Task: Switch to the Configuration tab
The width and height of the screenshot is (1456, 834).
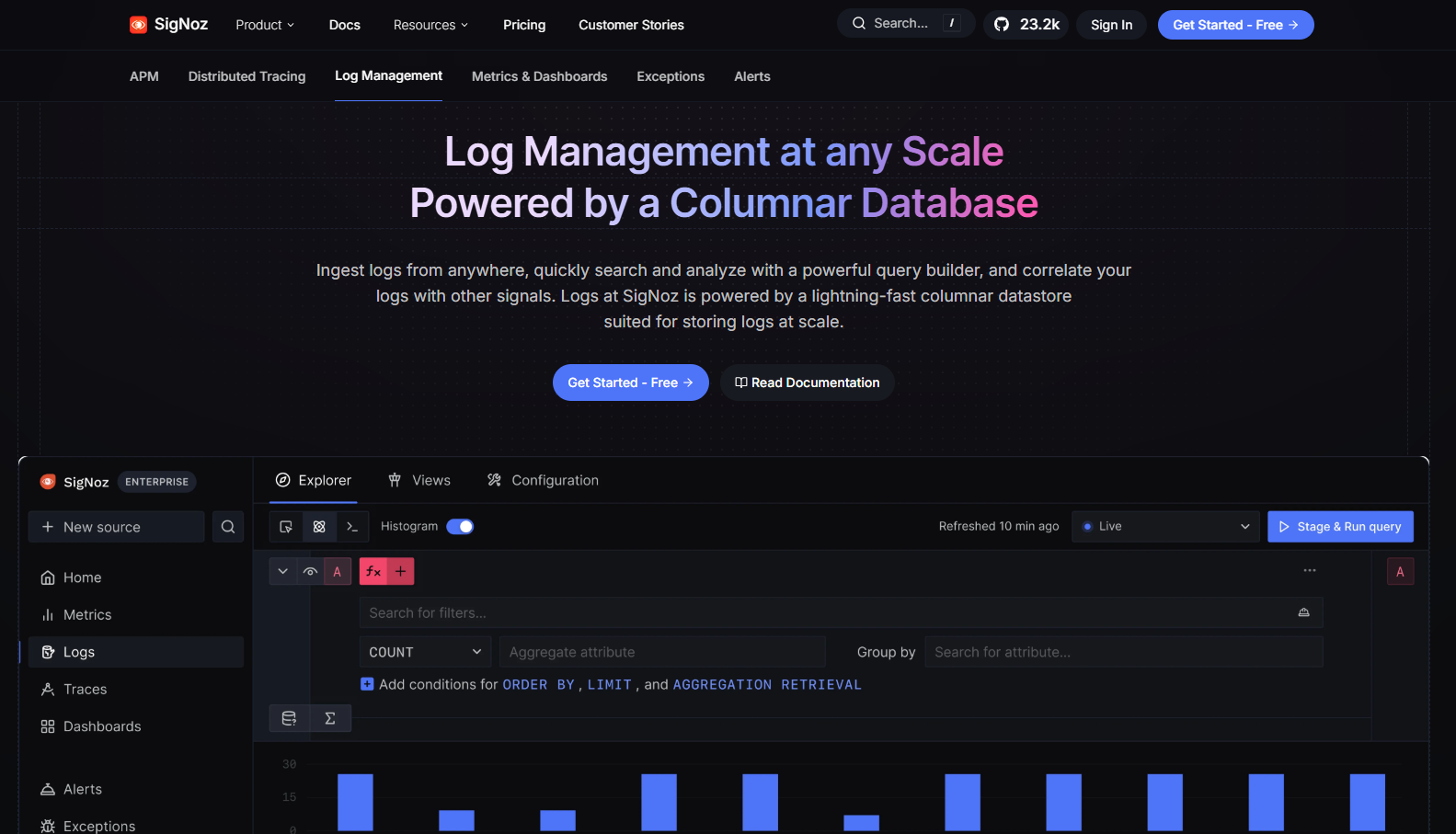Action: (x=543, y=480)
